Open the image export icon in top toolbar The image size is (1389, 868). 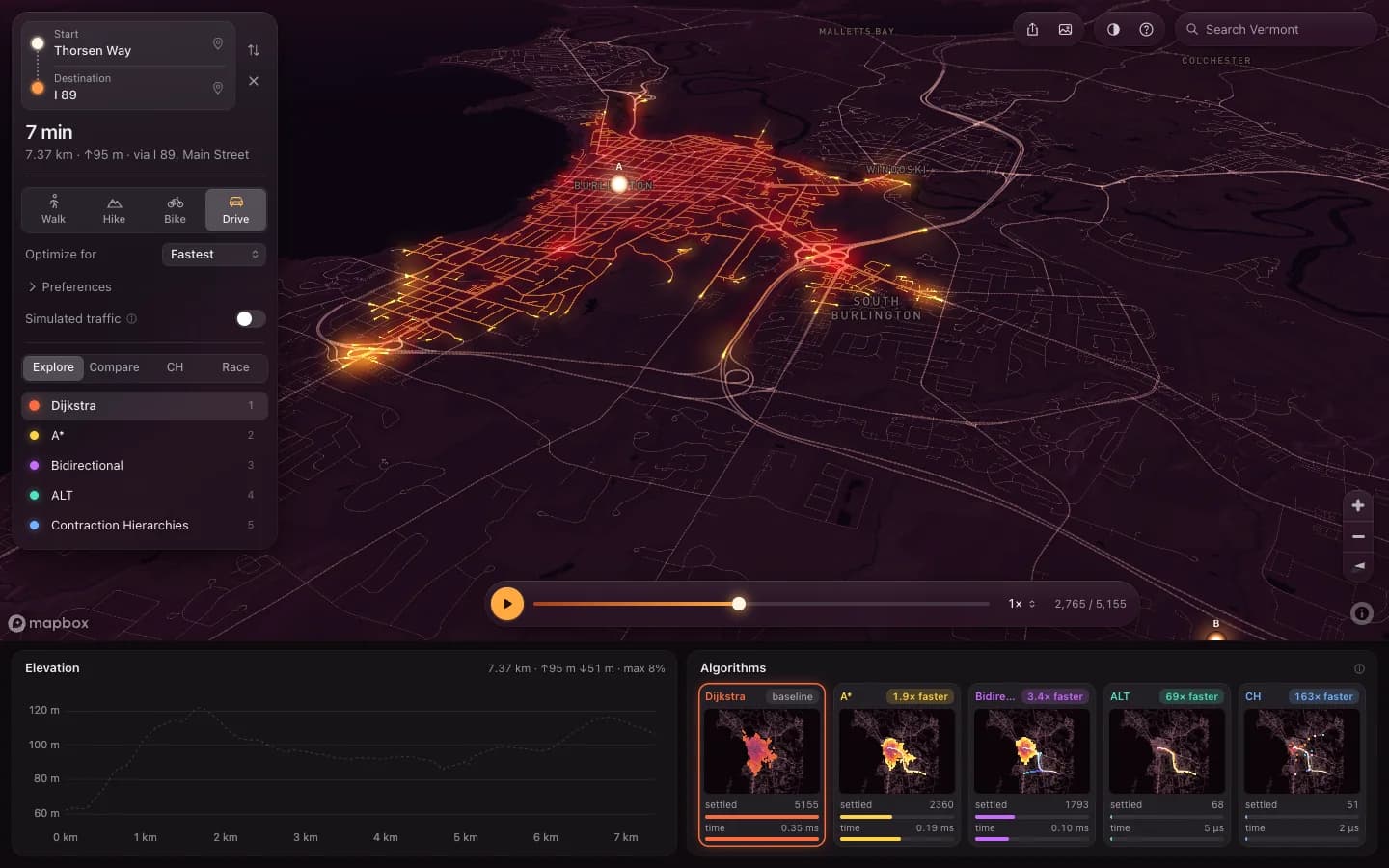[x=1065, y=29]
